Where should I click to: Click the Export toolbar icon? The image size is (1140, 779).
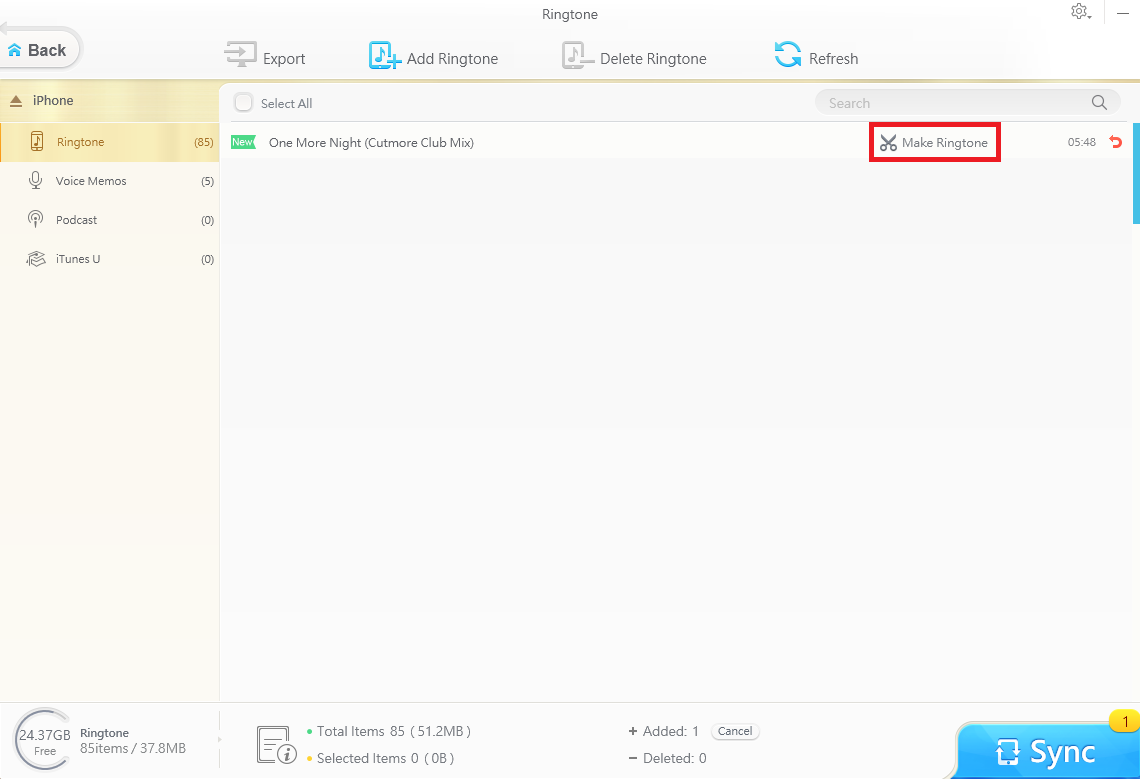pos(241,56)
